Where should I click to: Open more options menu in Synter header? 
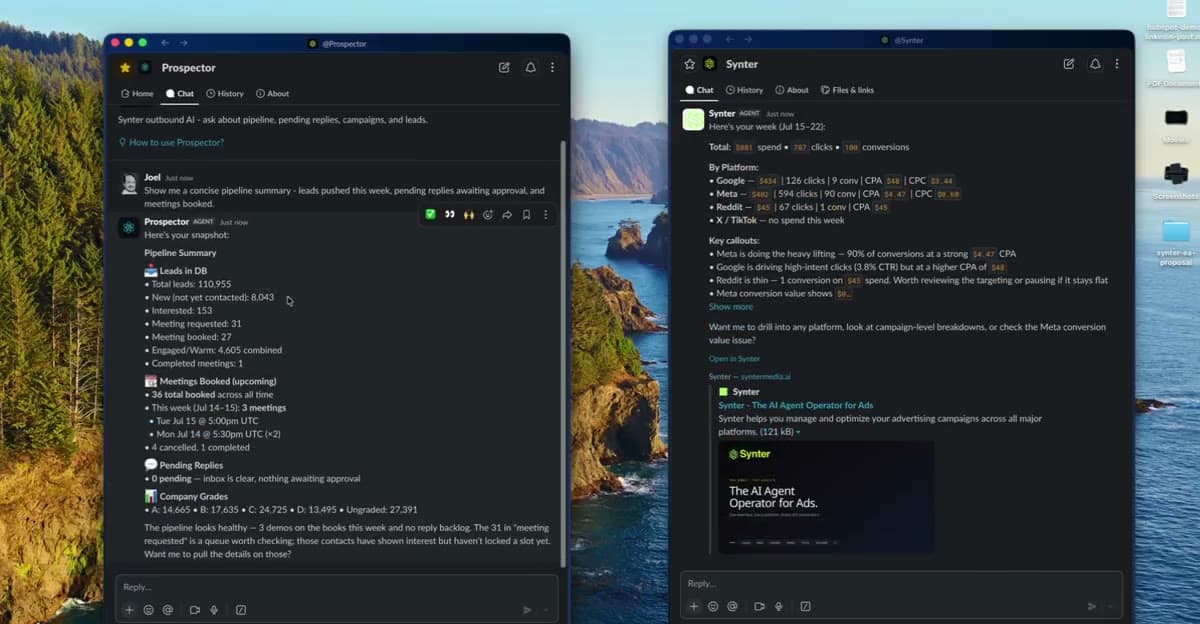point(1117,64)
